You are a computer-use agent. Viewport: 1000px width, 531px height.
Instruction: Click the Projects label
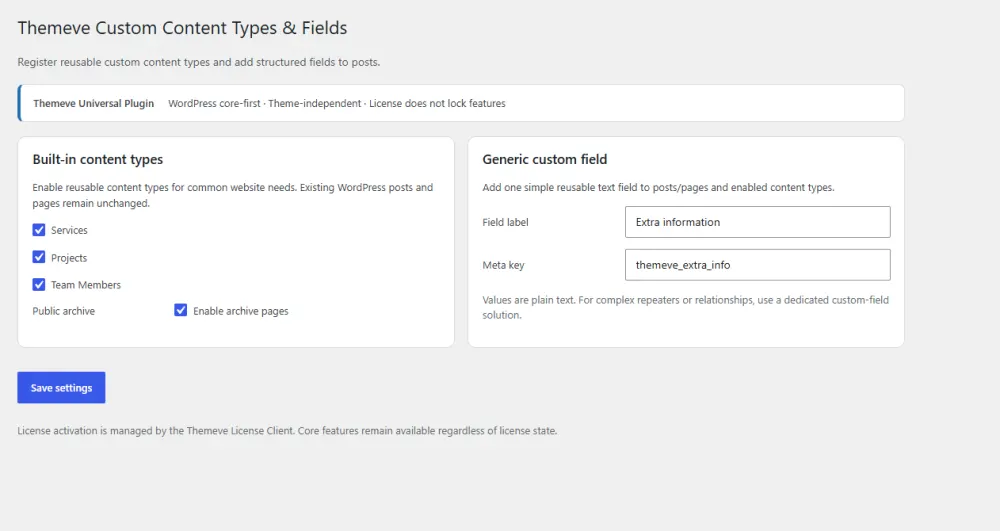click(69, 258)
